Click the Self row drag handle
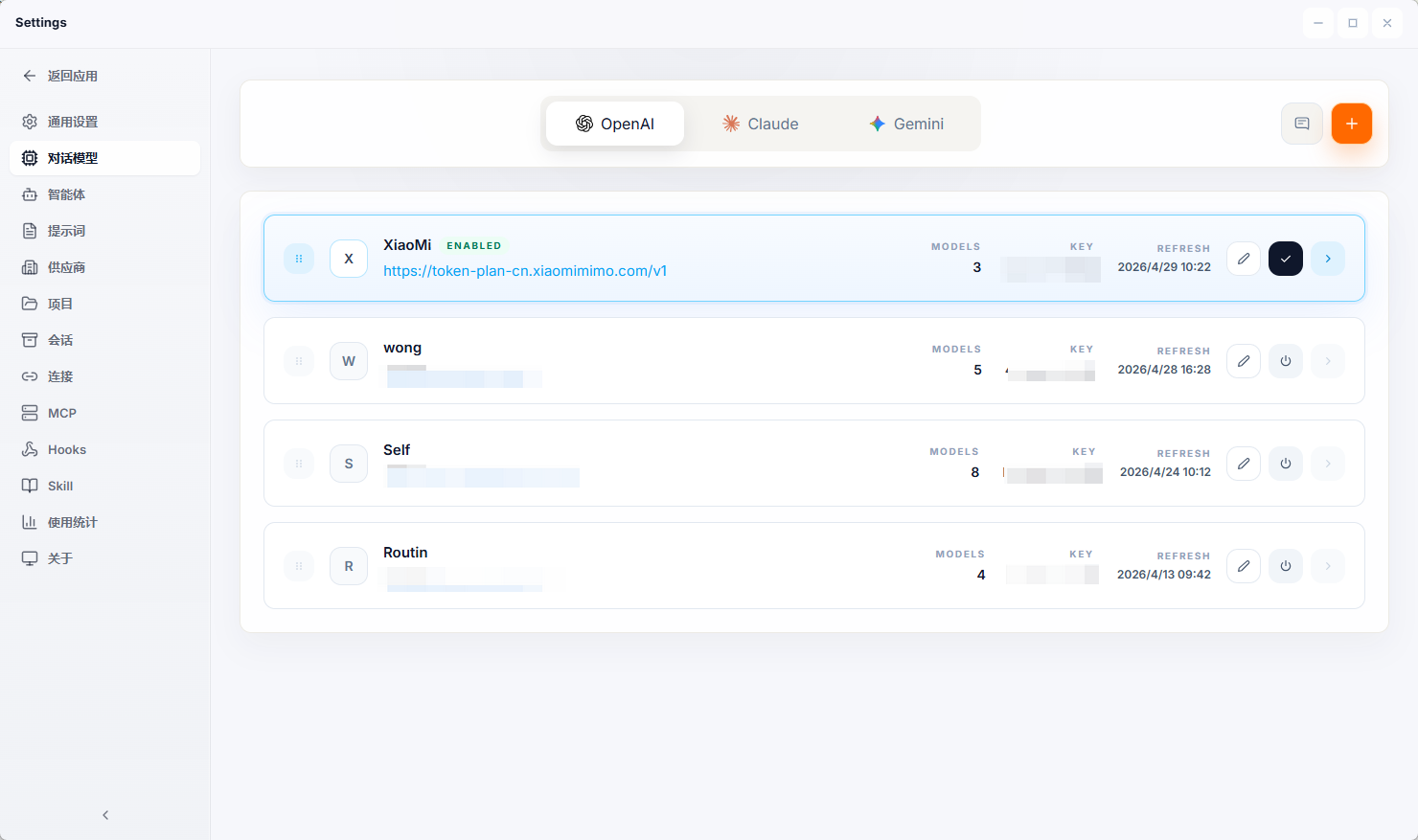This screenshot has height=840, width=1418. coord(299,464)
